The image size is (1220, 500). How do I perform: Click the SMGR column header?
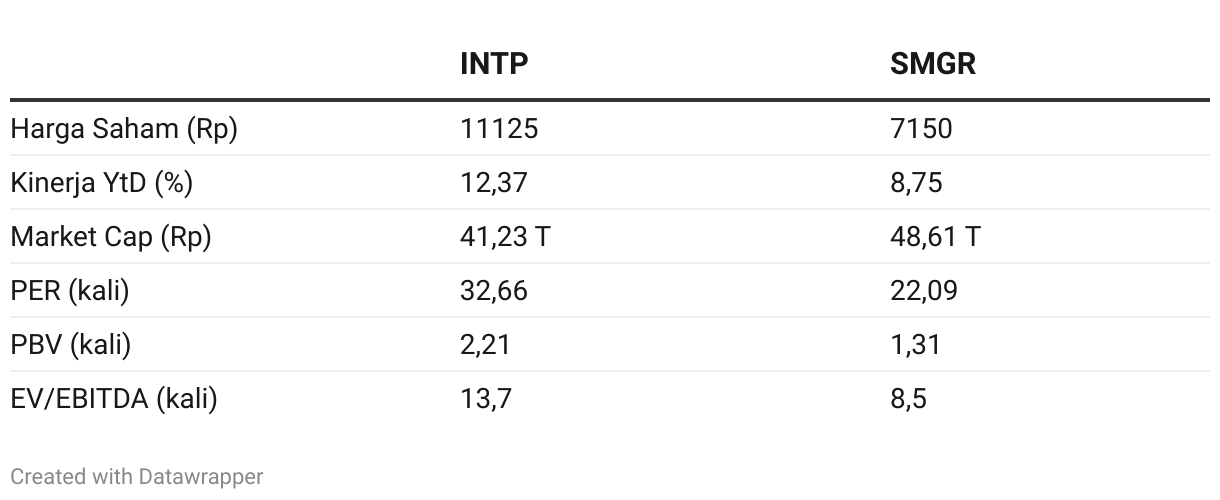pos(933,64)
